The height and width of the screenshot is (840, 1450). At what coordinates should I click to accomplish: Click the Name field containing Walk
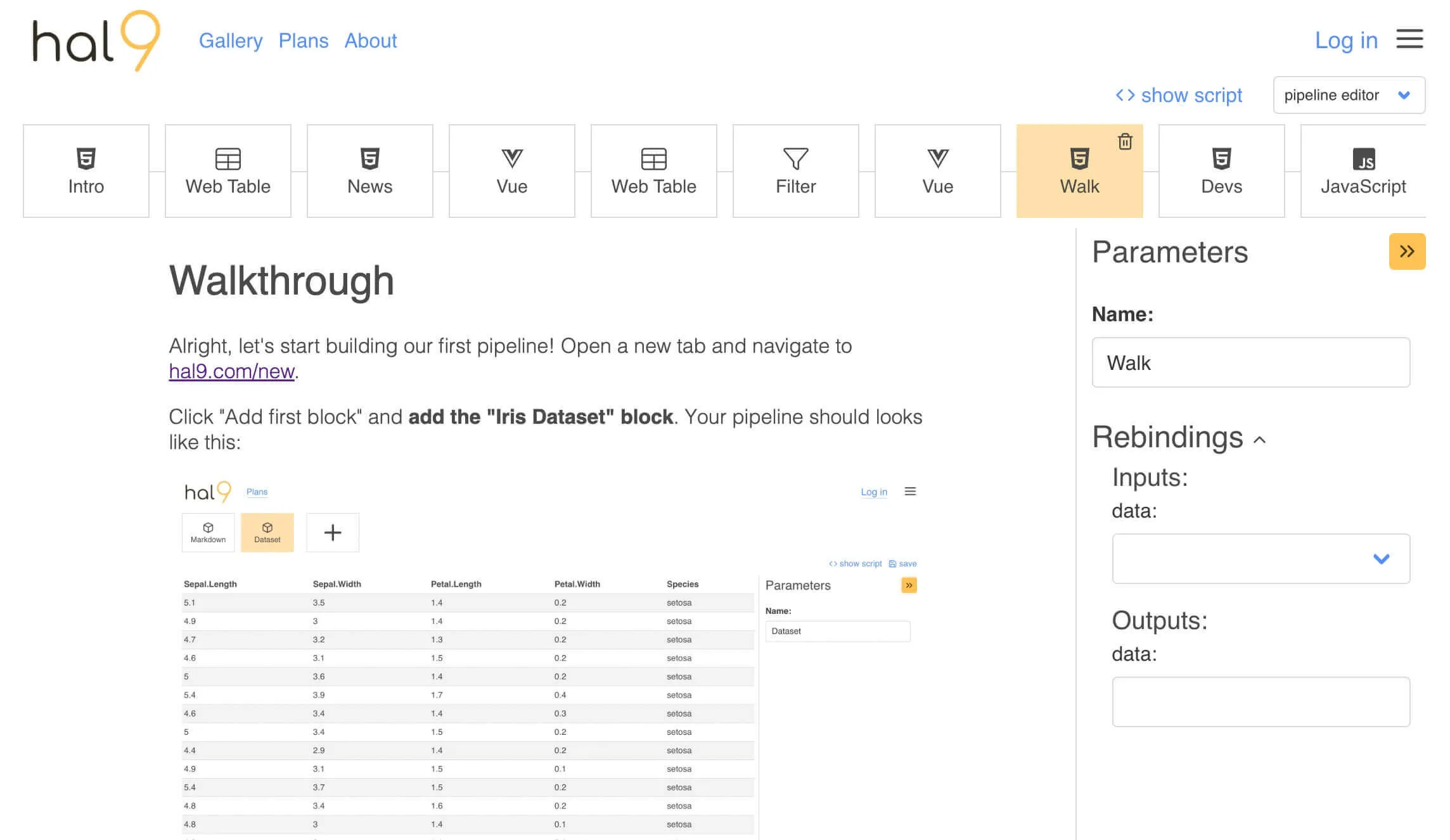click(1250, 362)
